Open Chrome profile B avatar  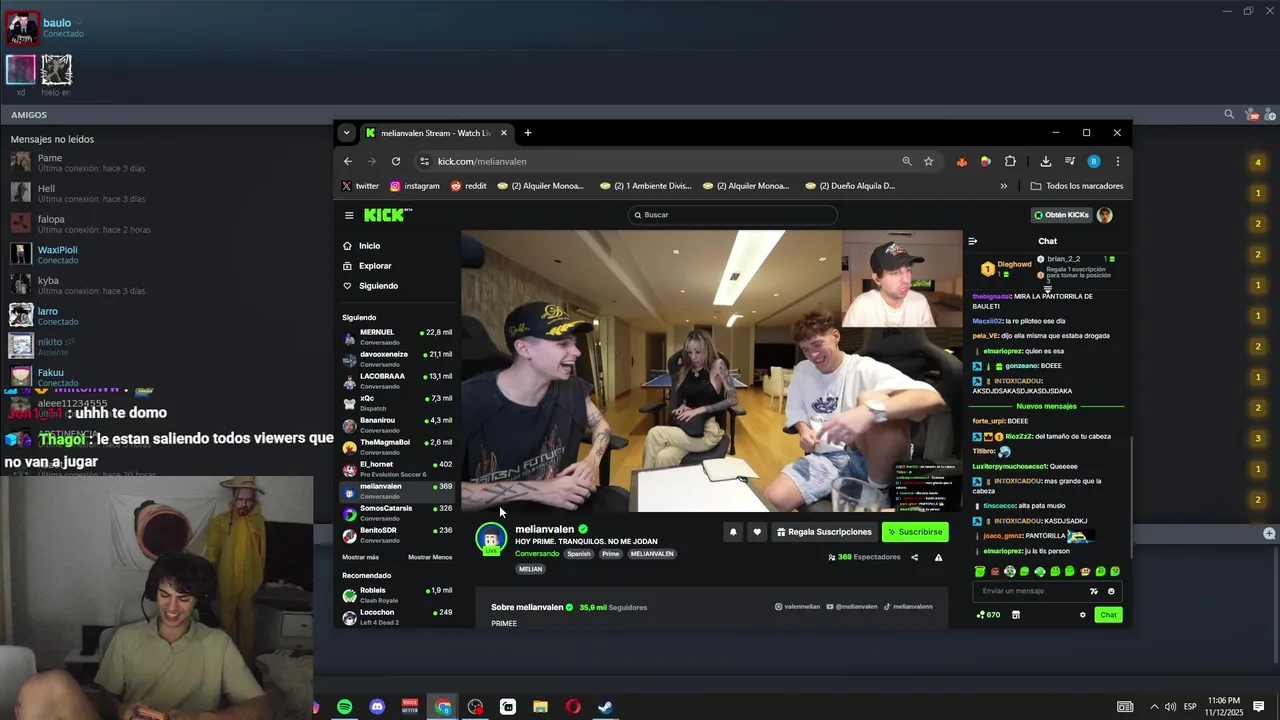(1093, 161)
